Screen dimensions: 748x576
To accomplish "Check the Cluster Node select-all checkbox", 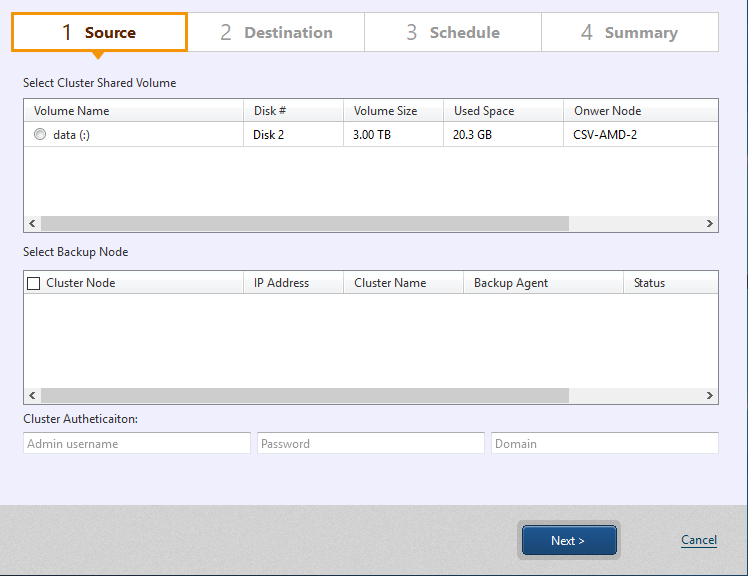I will (x=34, y=283).
